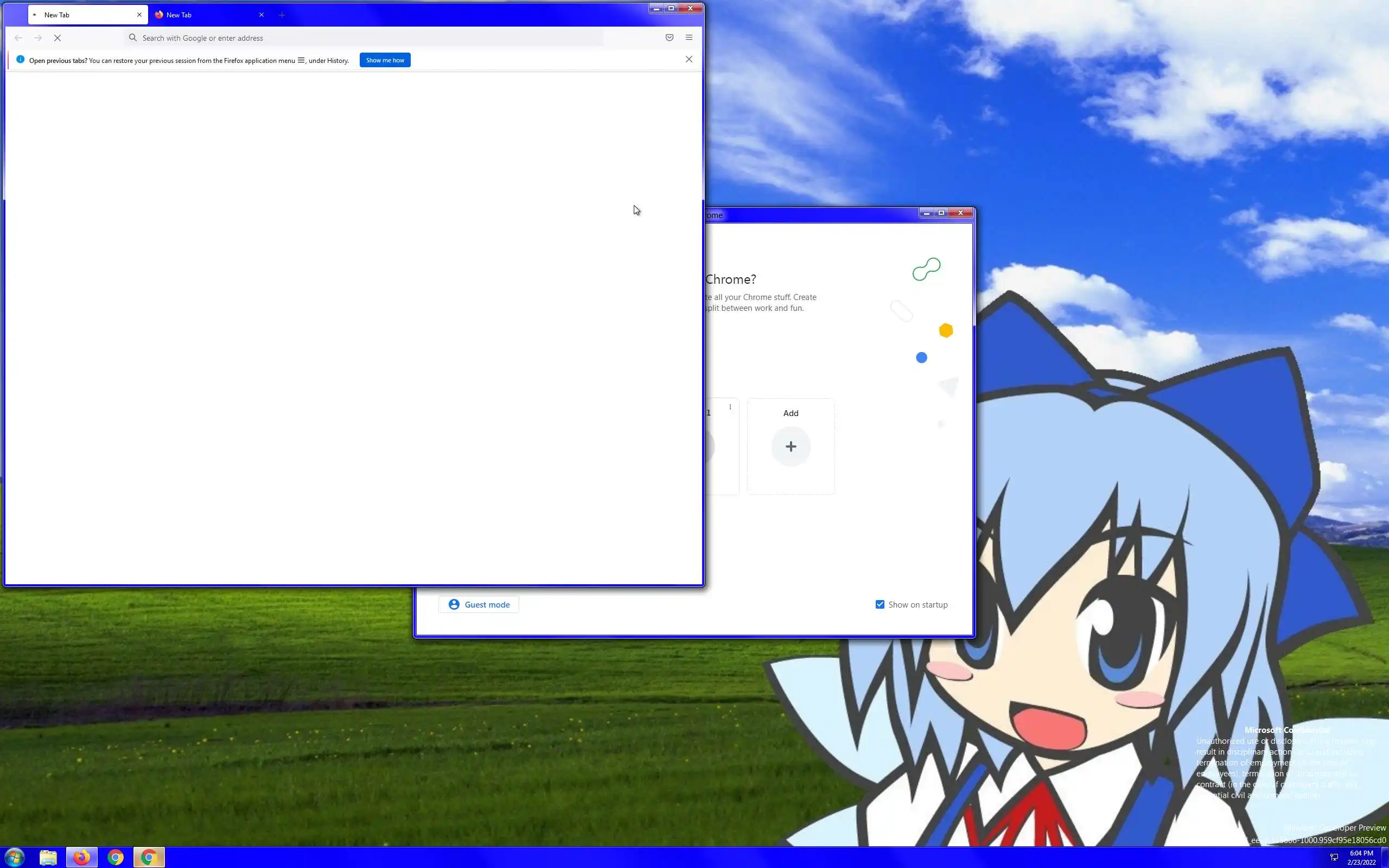Screen dimensions: 1389x868
Task: Open File Explorer from the taskbar
Action: (x=48, y=857)
